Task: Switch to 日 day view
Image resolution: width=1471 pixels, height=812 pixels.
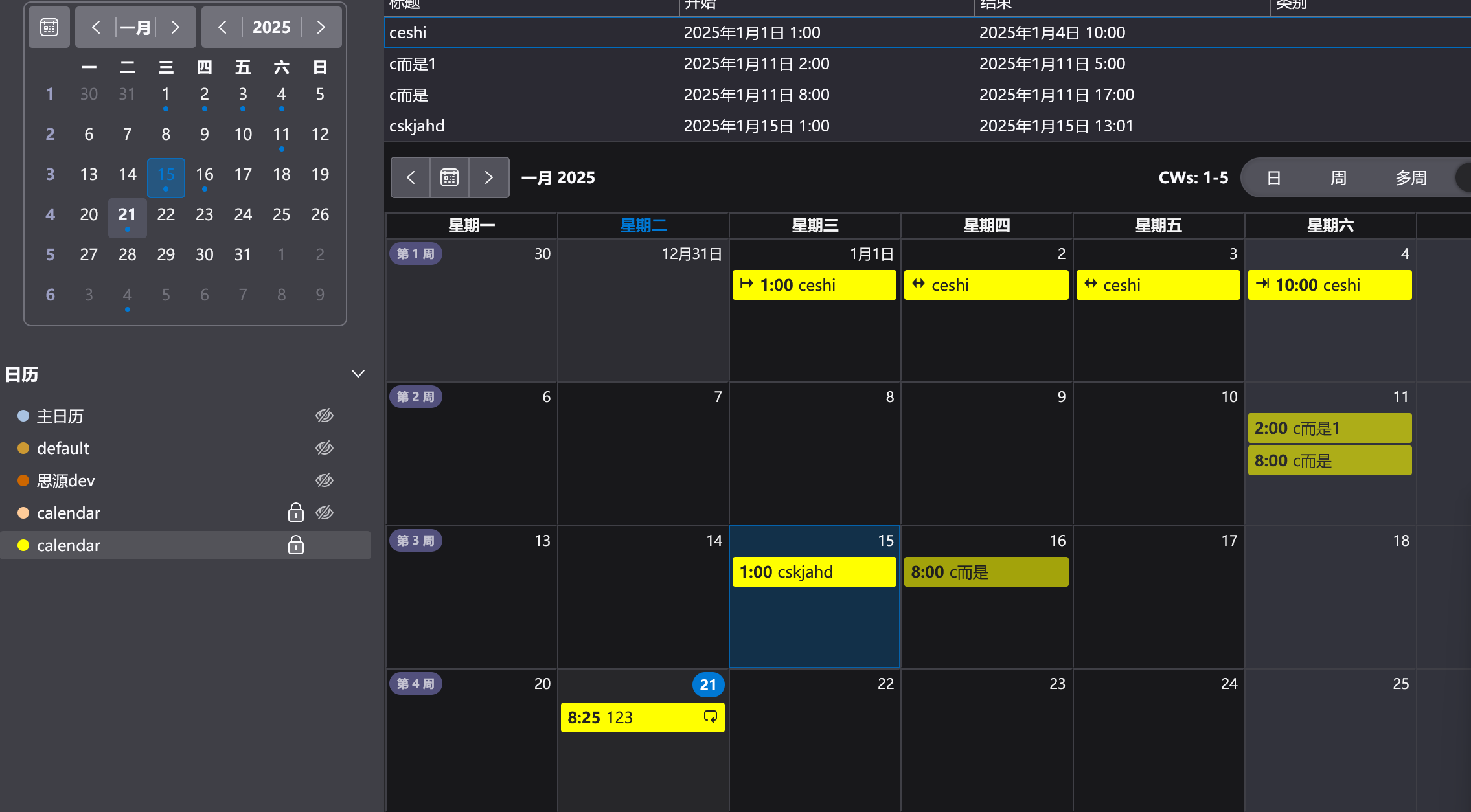Action: 1273,178
